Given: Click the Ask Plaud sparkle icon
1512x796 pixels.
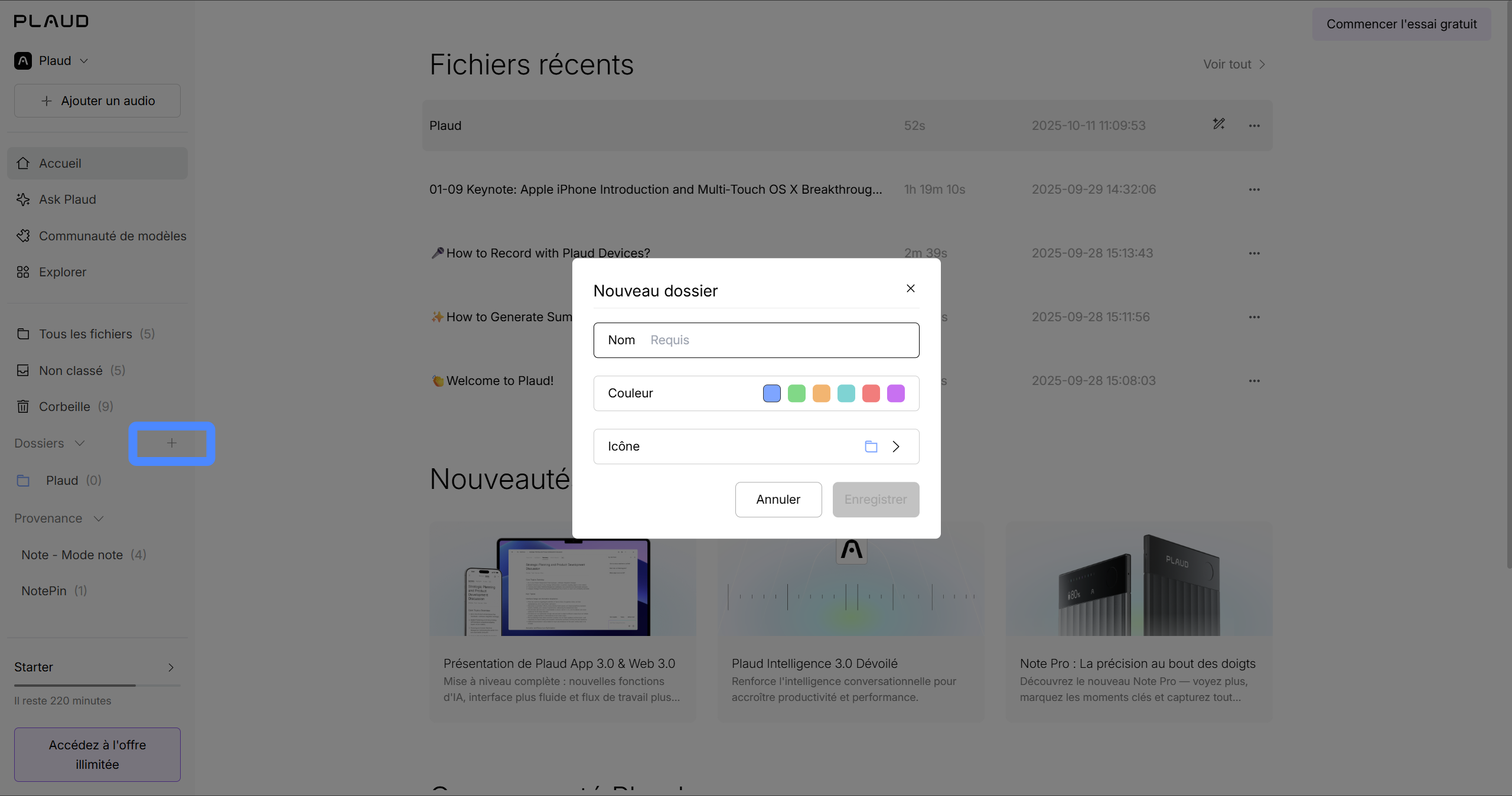Looking at the screenshot, I should 23,200.
